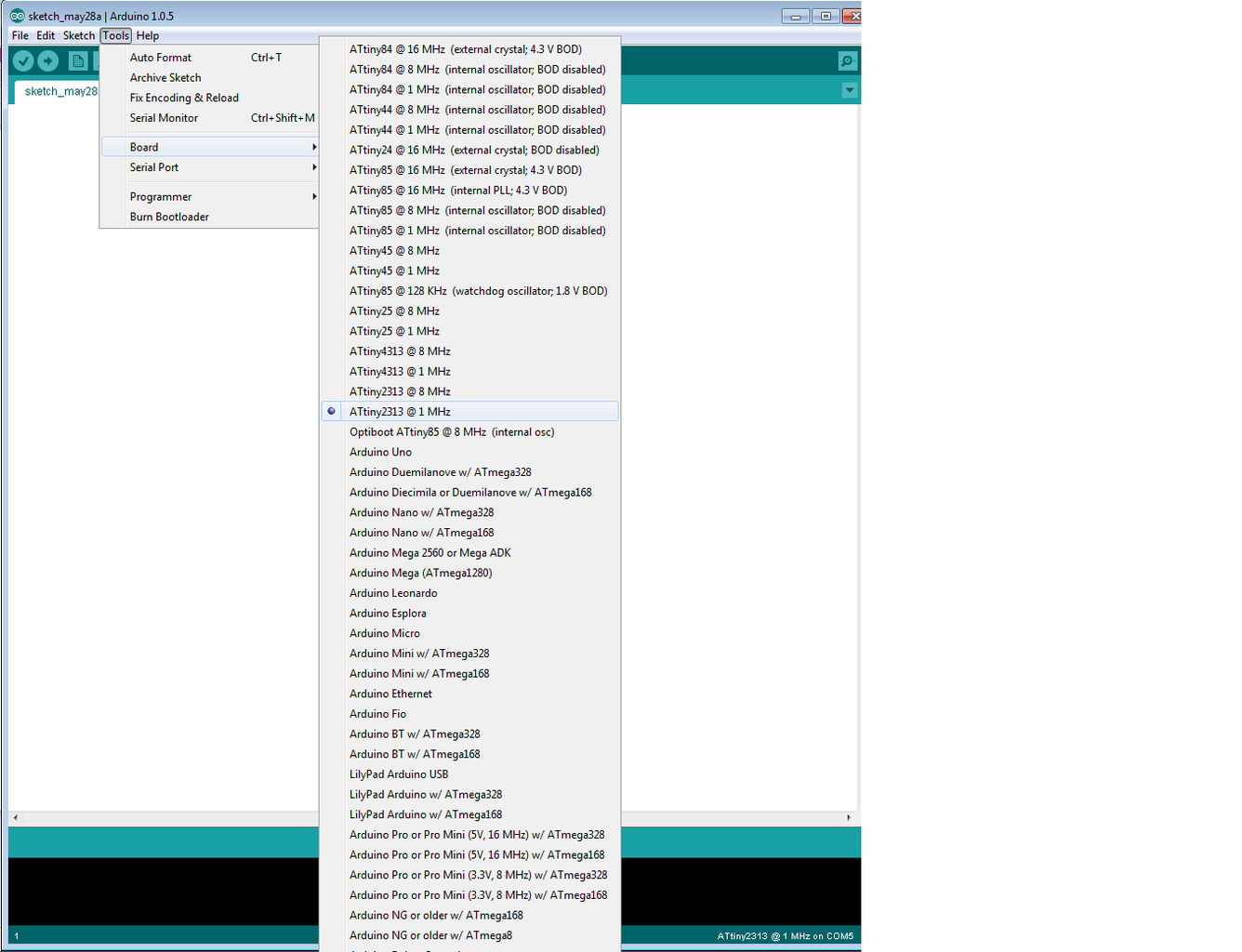The width and height of the screenshot is (1242, 952).
Task: Open the tab options dropdown arrow
Action: pos(850,90)
